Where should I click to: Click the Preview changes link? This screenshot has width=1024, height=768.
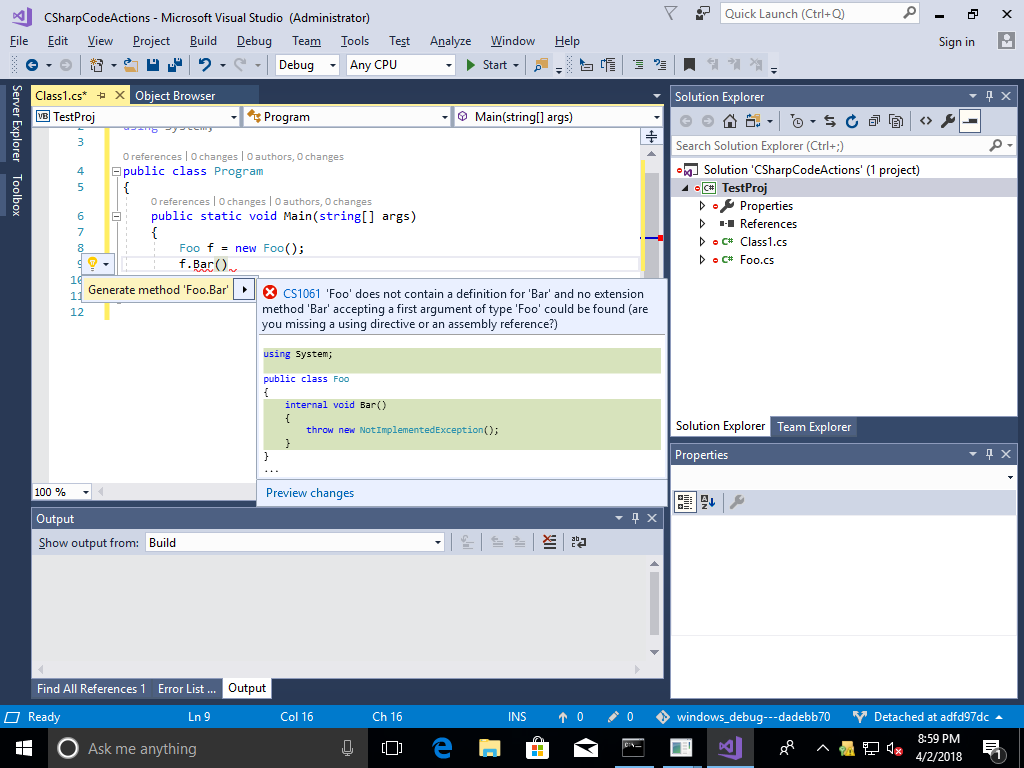click(x=310, y=493)
